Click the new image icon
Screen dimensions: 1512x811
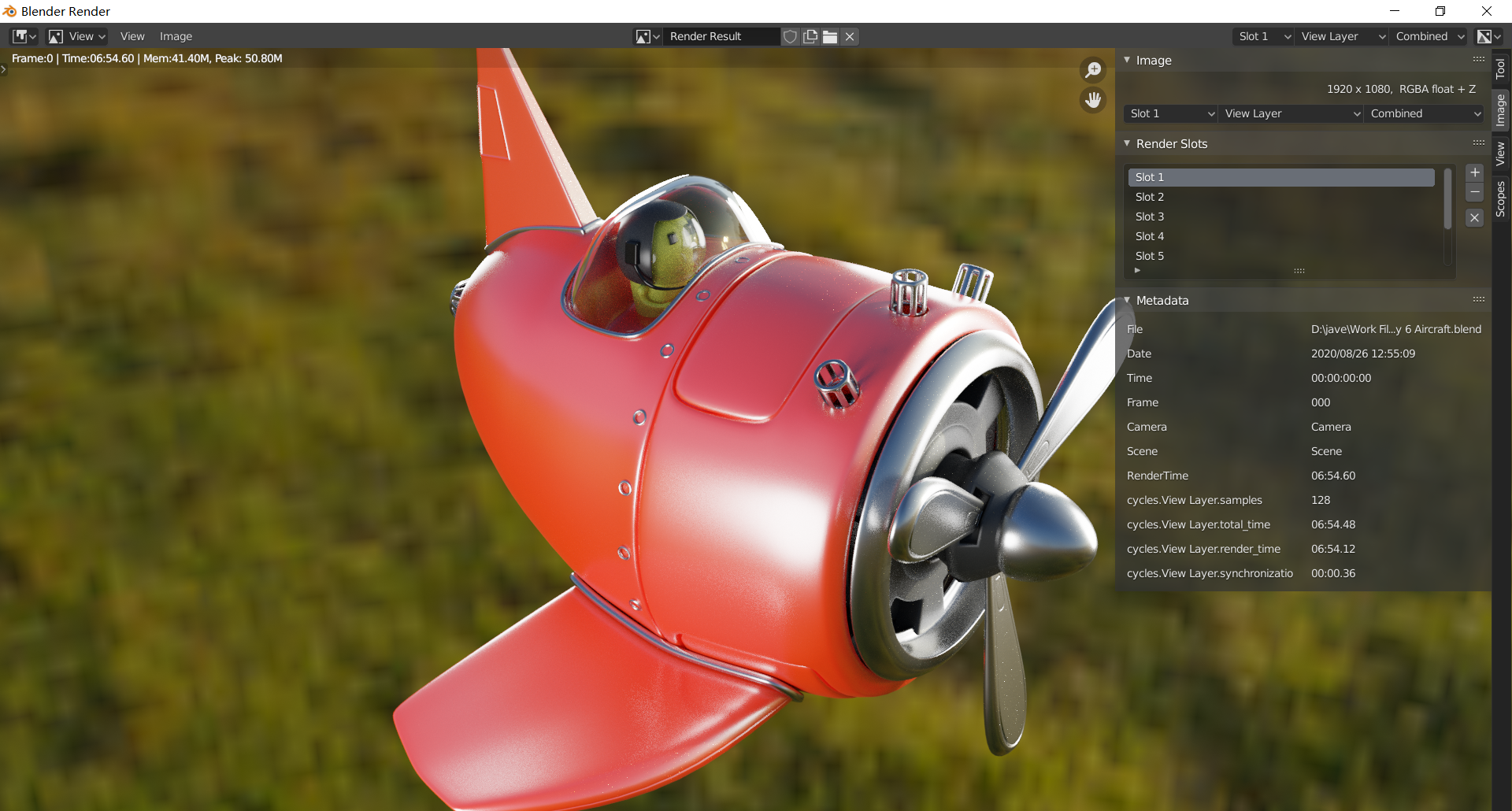click(x=810, y=36)
